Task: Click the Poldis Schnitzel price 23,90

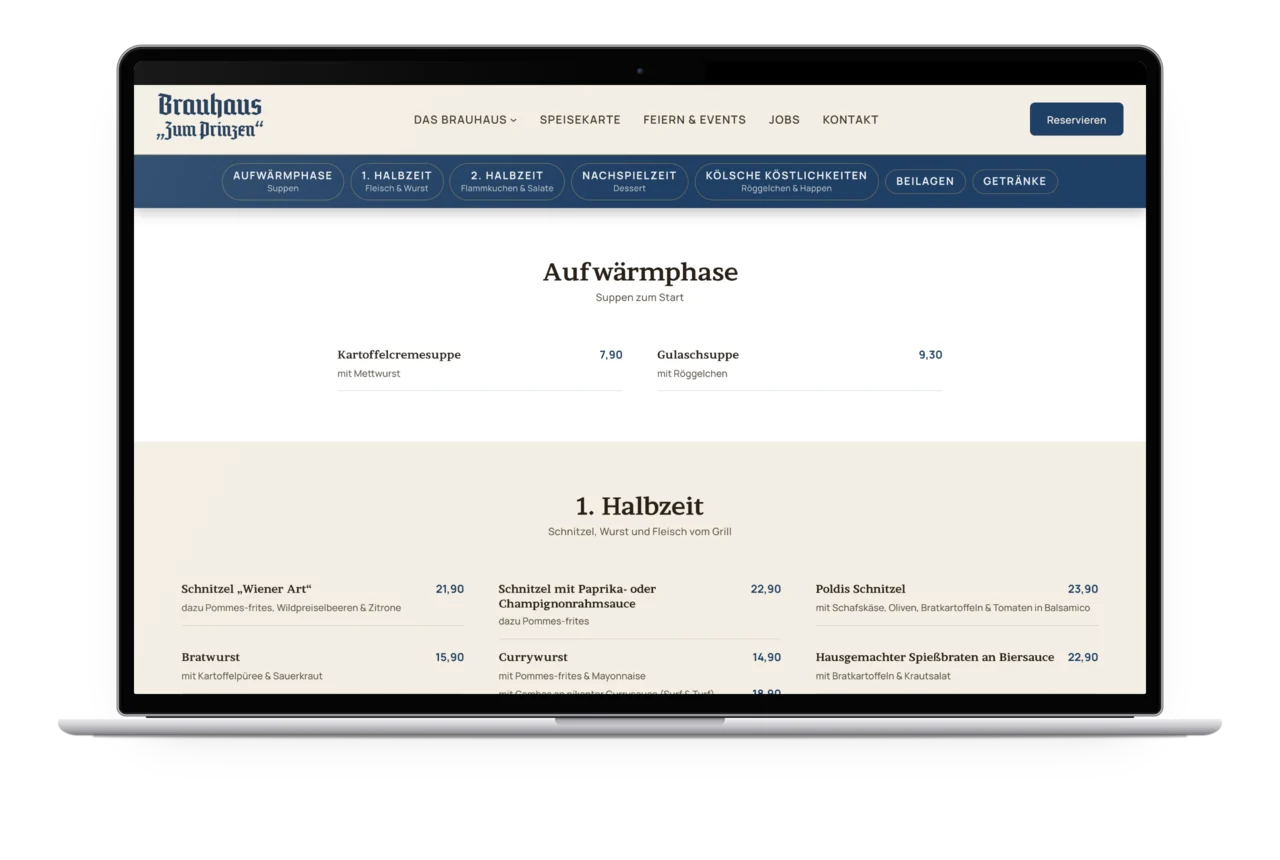Action: pyautogui.click(x=1083, y=589)
